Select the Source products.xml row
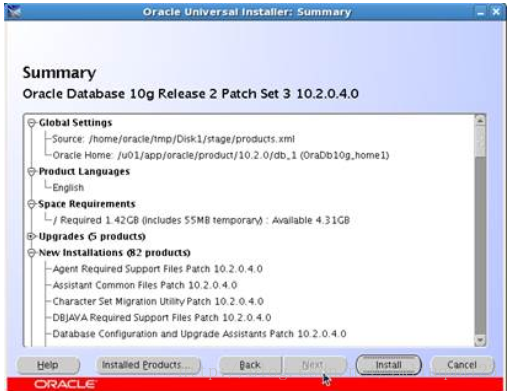Viewport: 509px width, 391px height. pyautogui.click(x=174, y=139)
